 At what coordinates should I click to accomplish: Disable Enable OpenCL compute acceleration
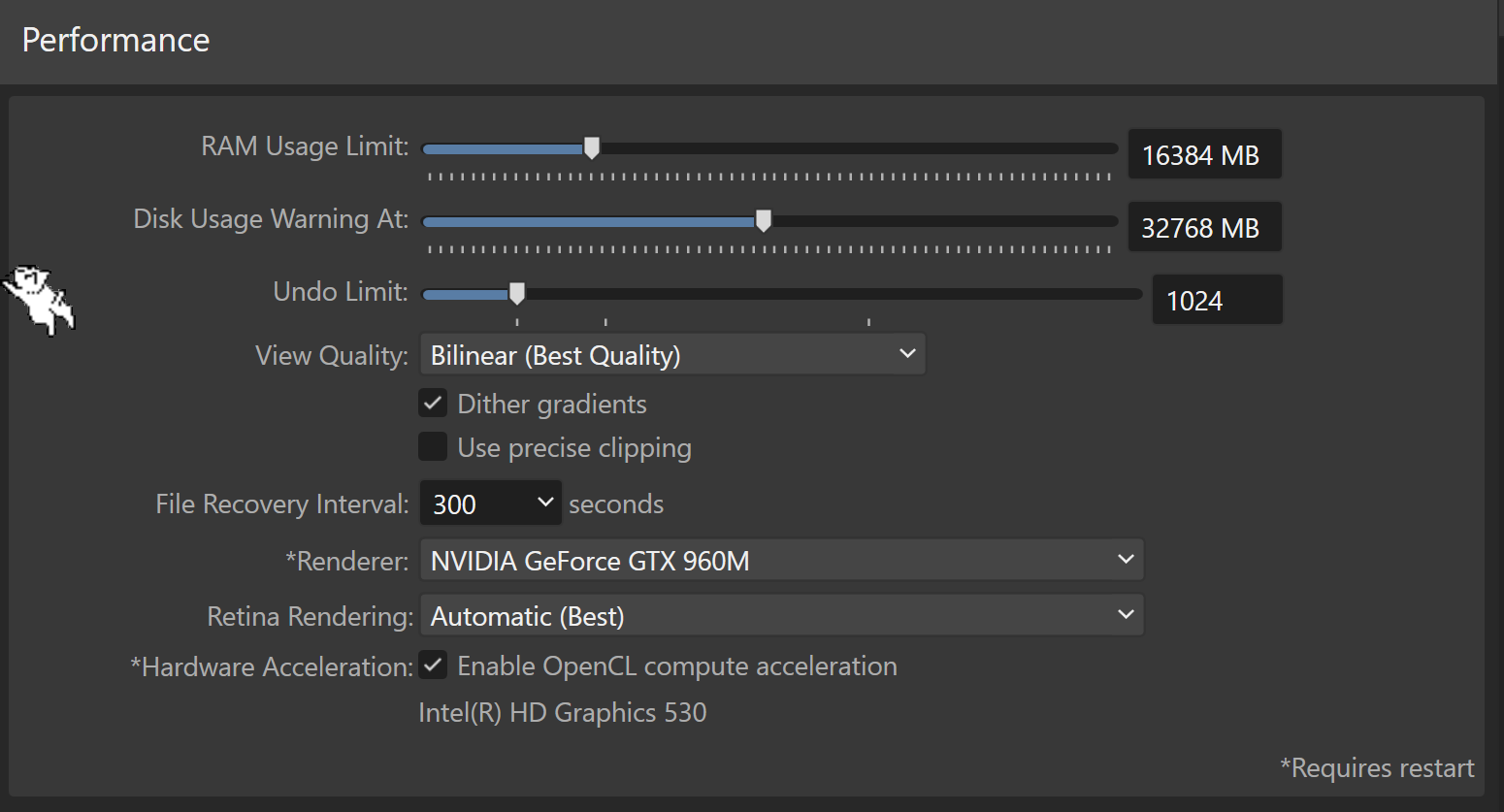pyautogui.click(x=433, y=665)
